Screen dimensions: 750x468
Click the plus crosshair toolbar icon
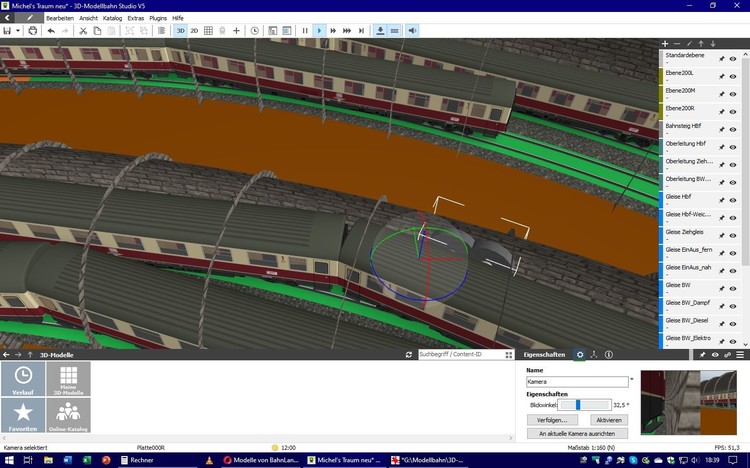[236, 31]
